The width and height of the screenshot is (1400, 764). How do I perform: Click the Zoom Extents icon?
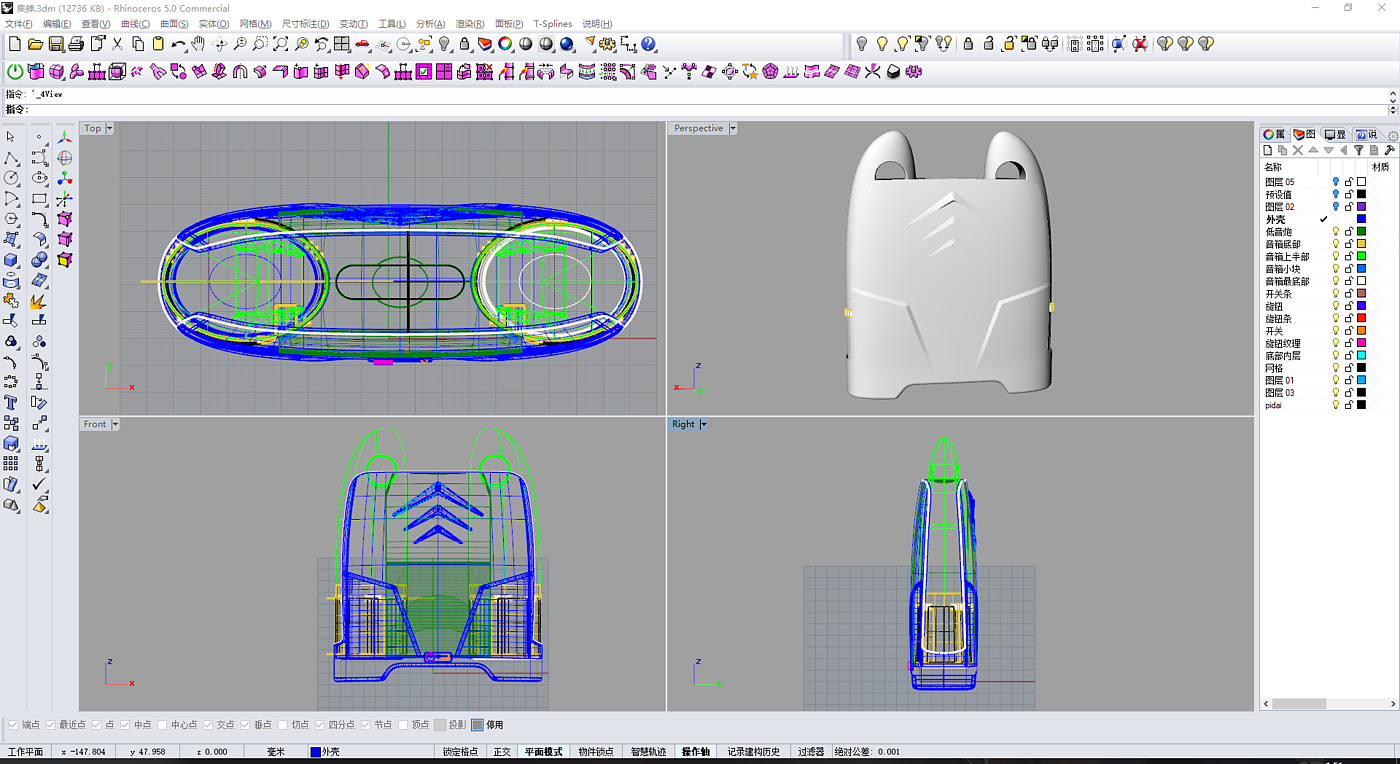281,44
